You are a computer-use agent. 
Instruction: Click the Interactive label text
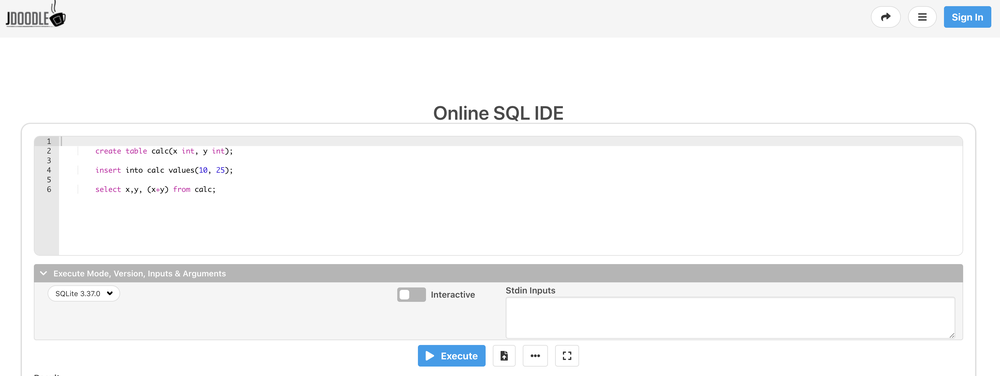[453, 294]
